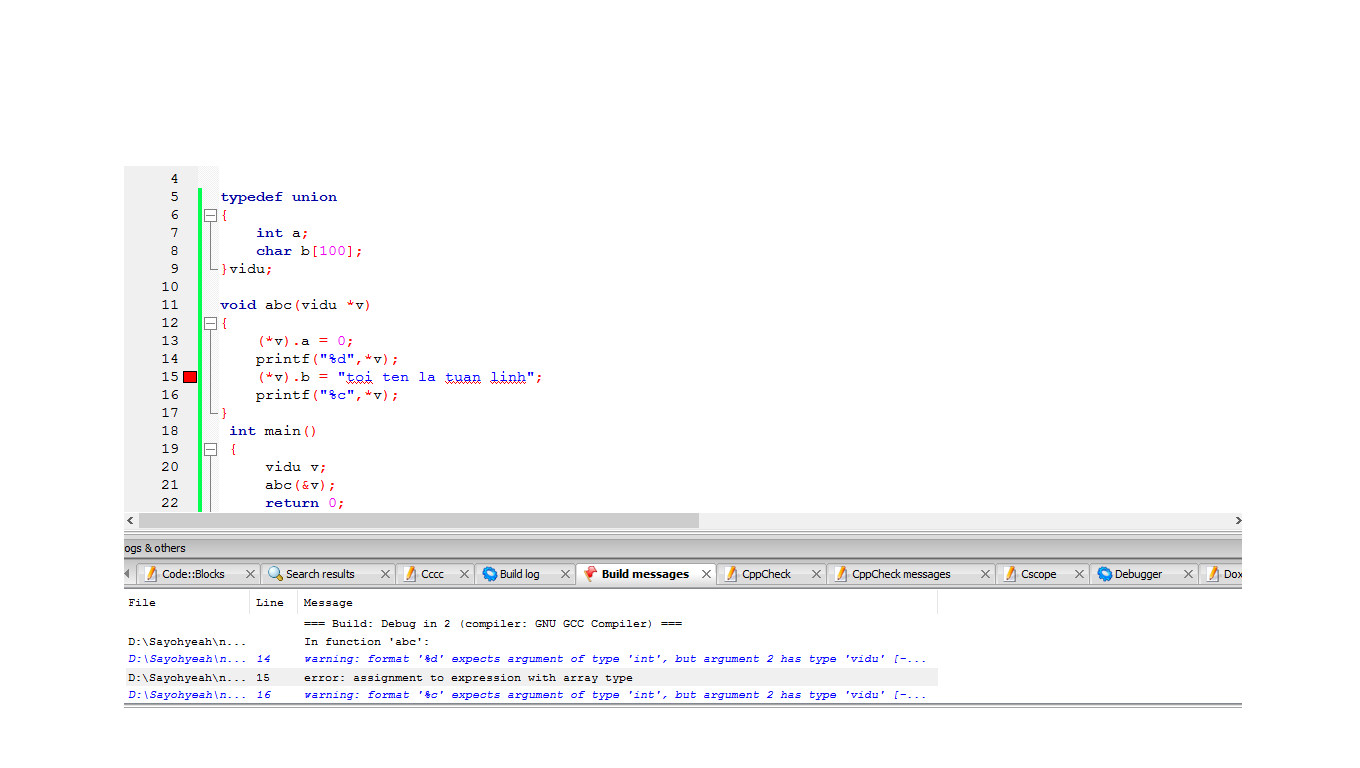The width and height of the screenshot is (1360, 768).
Task: Close the Cscope tab
Action: click(1079, 574)
